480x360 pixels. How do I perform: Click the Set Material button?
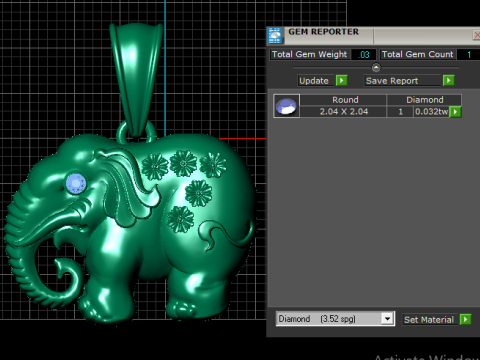[x=430, y=320]
